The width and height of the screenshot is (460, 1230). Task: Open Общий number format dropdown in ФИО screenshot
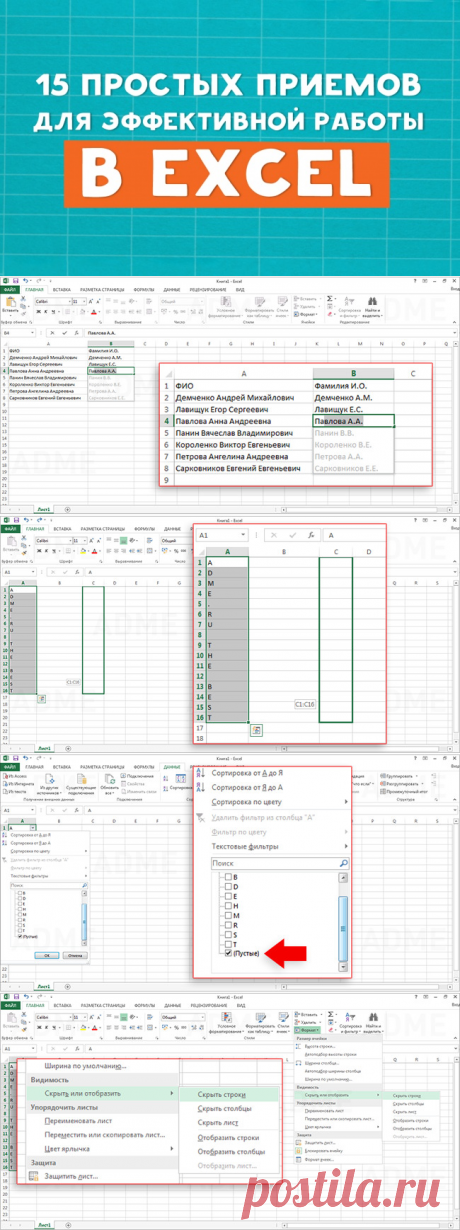click(203, 300)
